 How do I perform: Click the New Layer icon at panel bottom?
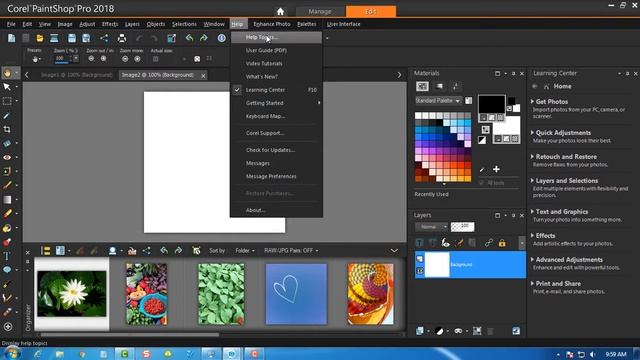pyautogui.click(x=420, y=331)
